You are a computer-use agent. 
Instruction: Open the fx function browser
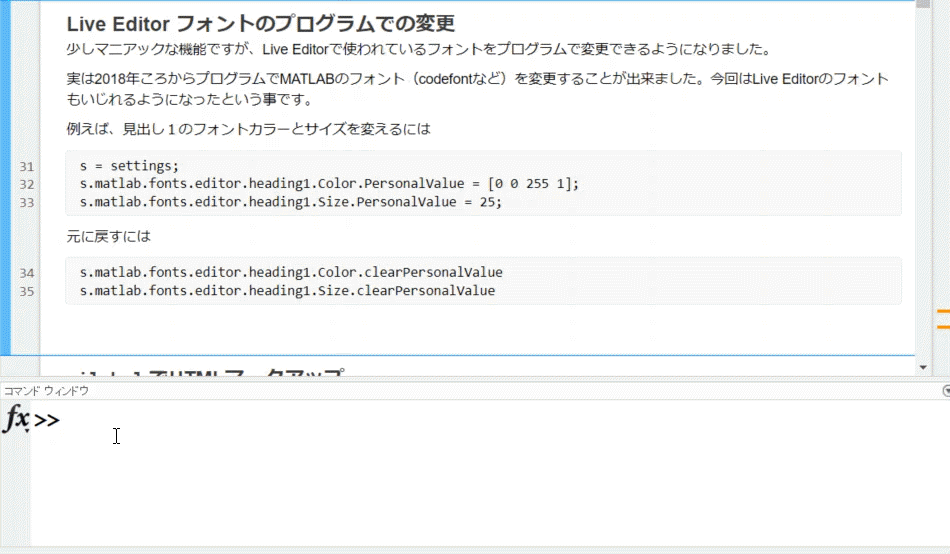[x=16, y=419]
